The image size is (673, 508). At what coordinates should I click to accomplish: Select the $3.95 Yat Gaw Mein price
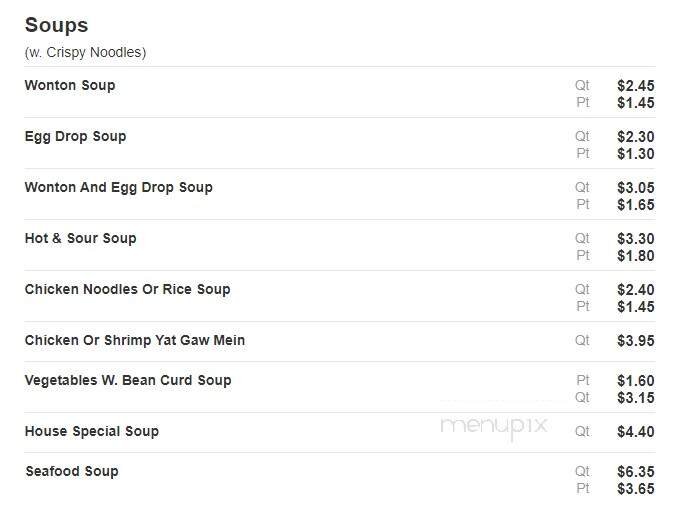636,341
